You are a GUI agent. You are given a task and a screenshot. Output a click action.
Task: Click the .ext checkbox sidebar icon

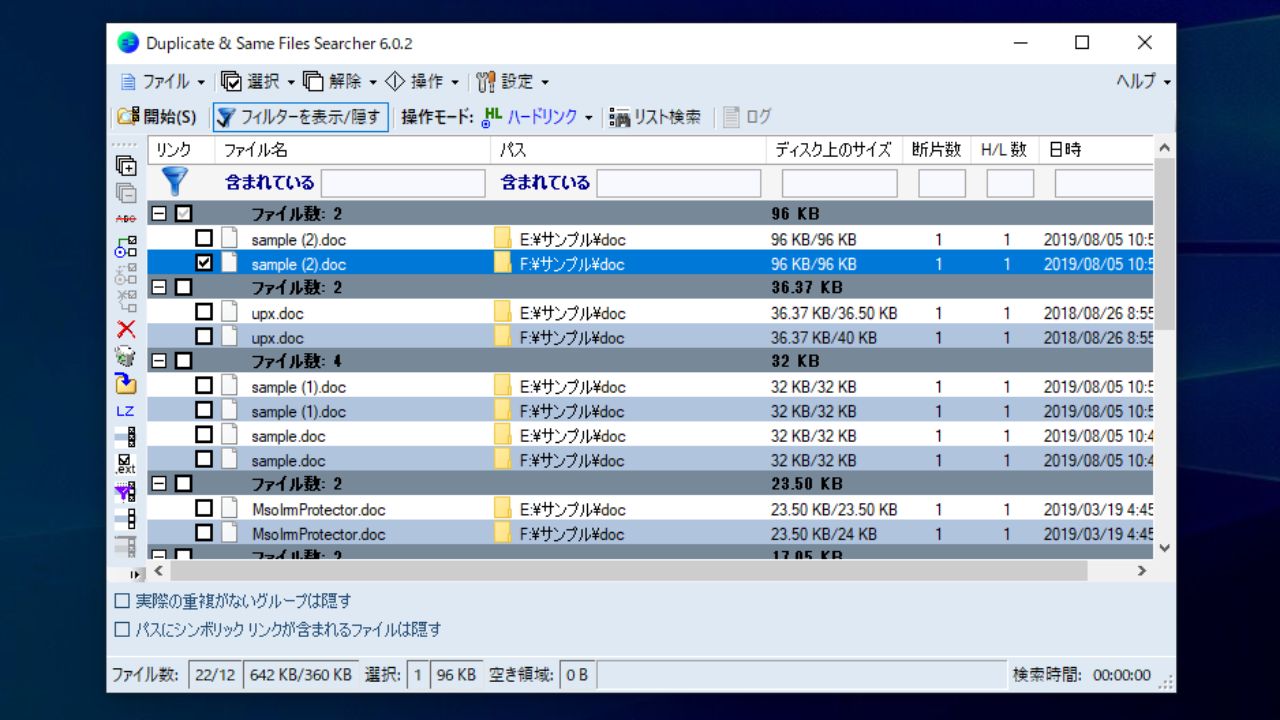click(x=126, y=464)
